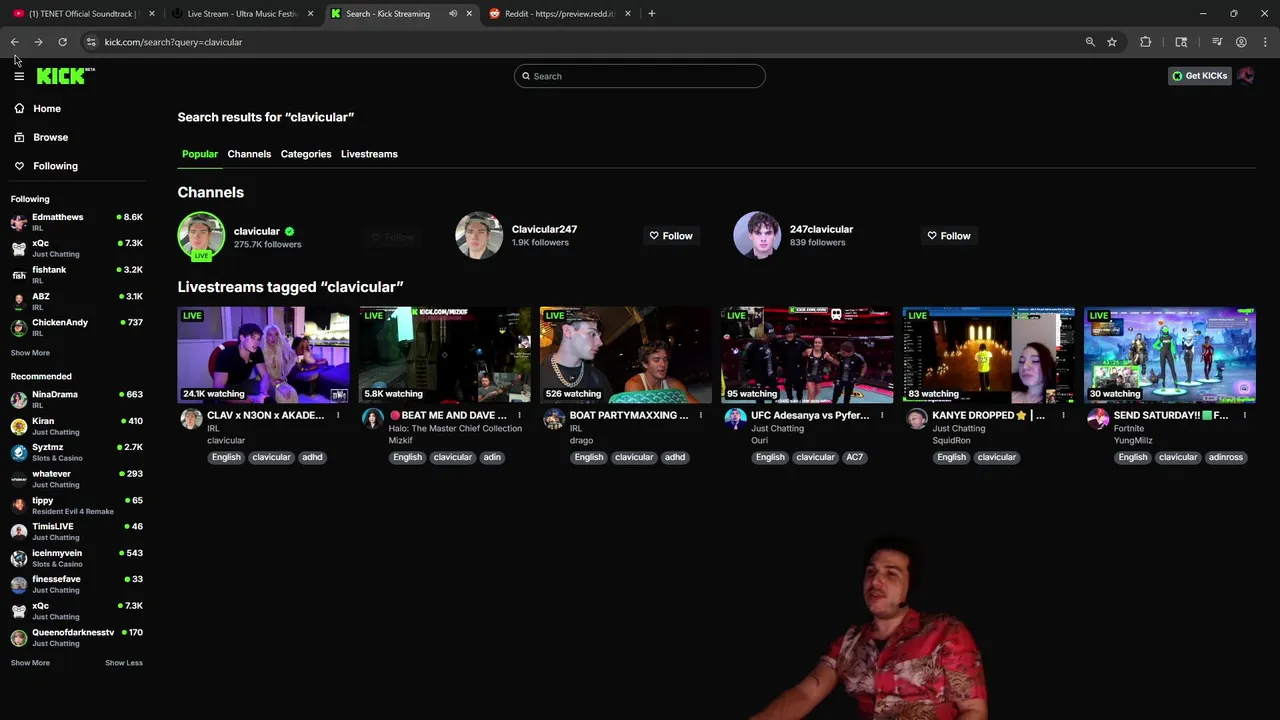Screen dimensions: 1280x720
Task: Open options menu for BOAT PARTYMAXXING stream
Action: 700,415
